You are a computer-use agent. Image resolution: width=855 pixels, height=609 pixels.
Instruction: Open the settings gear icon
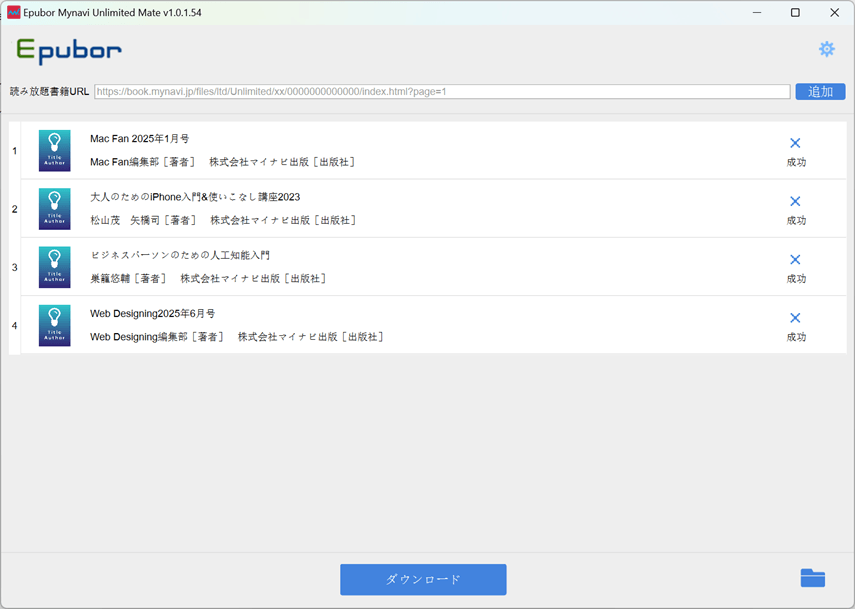[827, 48]
